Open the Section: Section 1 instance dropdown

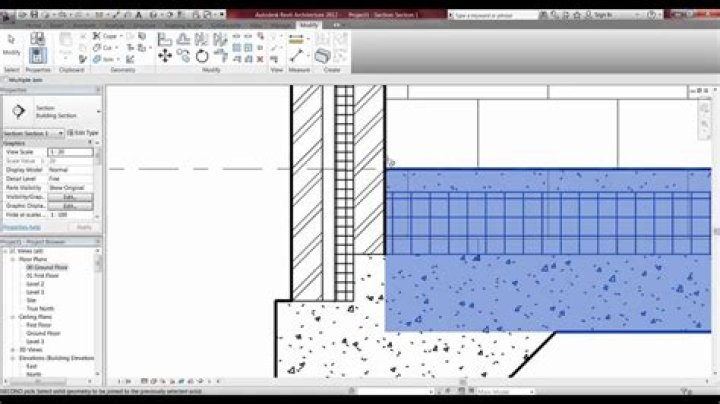pyautogui.click(x=33, y=133)
